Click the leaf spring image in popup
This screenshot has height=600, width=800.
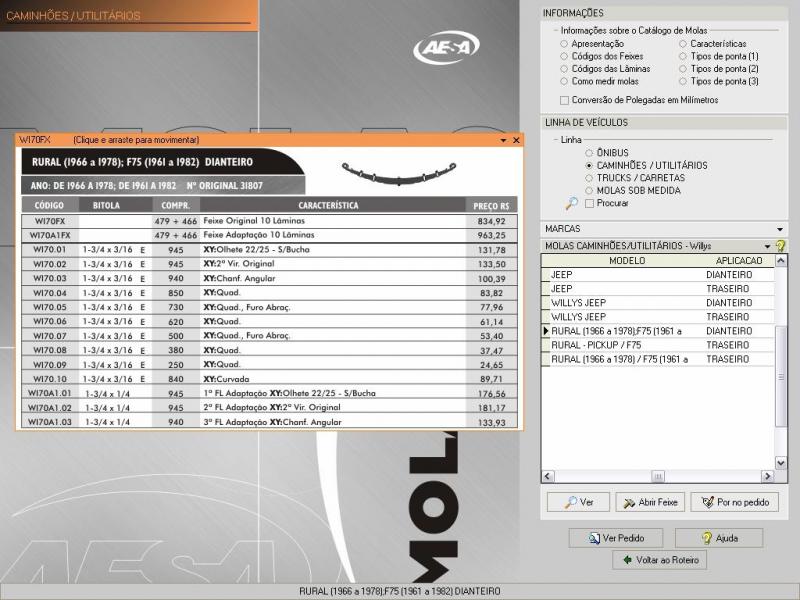click(x=398, y=173)
